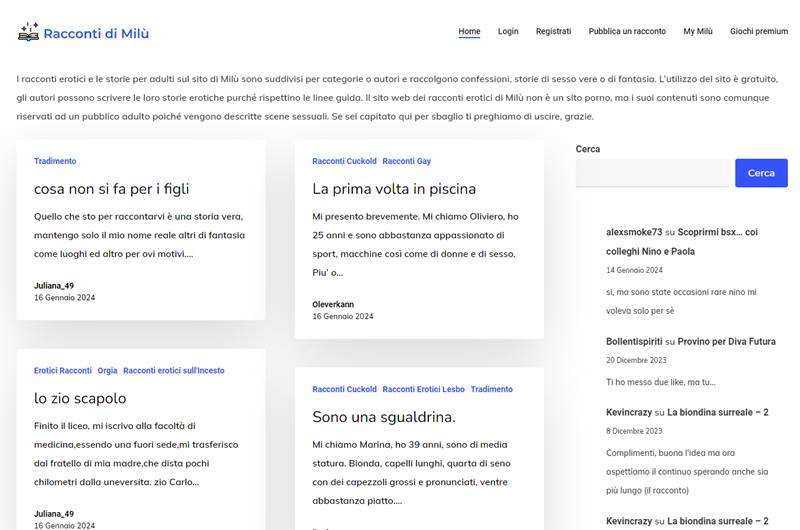Open the Racconti di Milù site title
This screenshot has height=530, width=800.
click(x=96, y=34)
